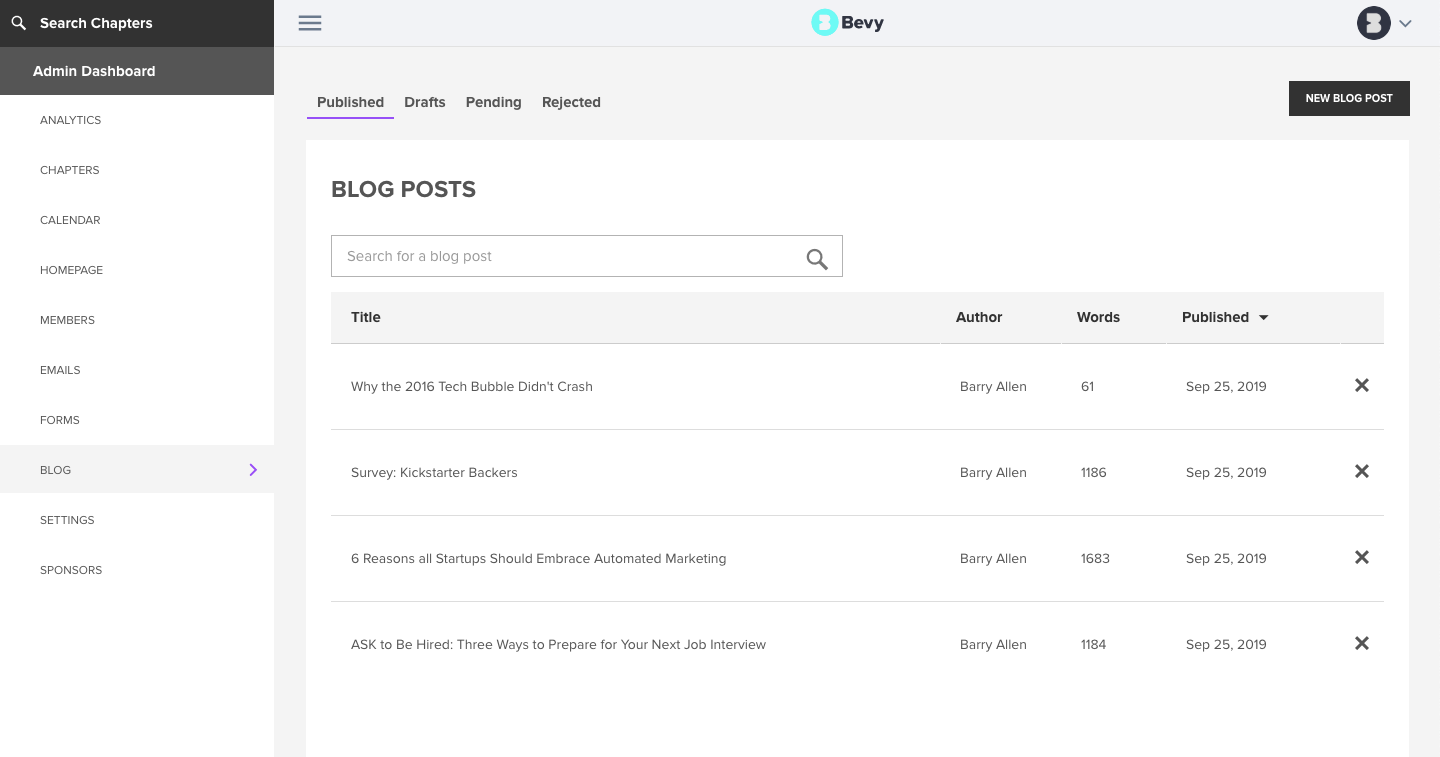Select the Pending tab
This screenshot has width=1440, height=757.
tap(493, 102)
